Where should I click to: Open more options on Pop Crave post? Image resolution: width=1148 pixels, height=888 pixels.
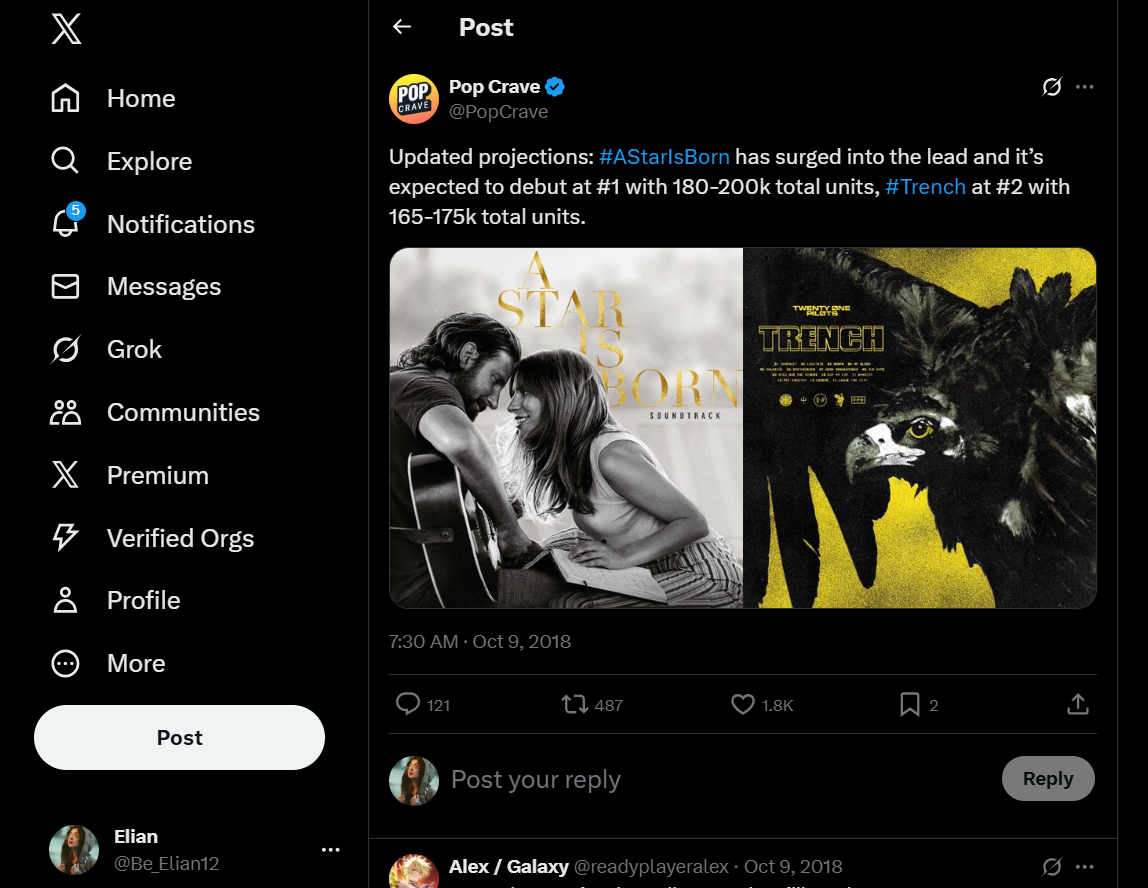click(x=1085, y=87)
